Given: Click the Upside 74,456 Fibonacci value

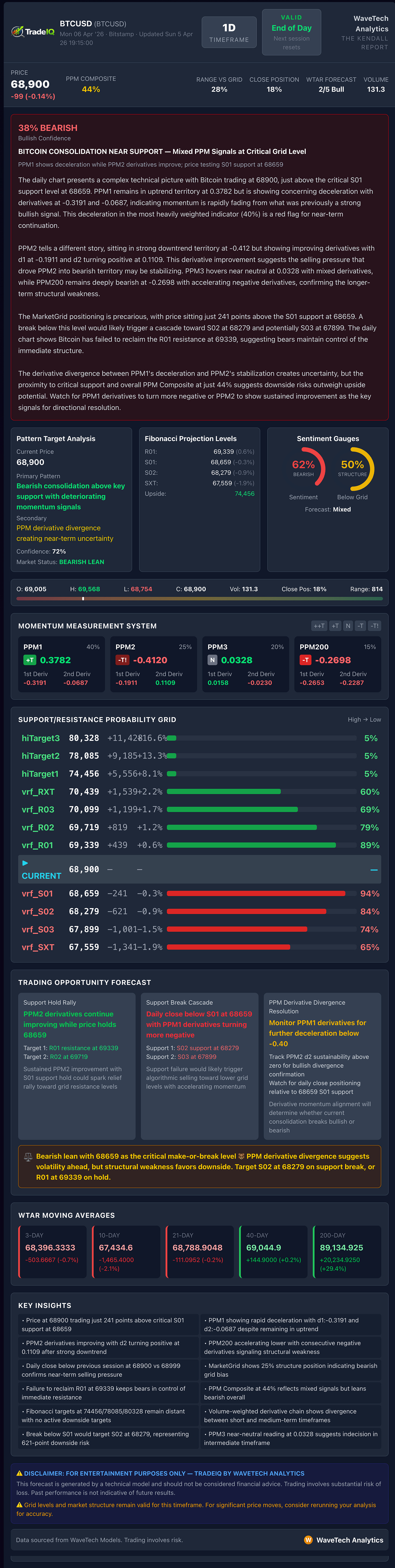Looking at the screenshot, I should click(x=245, y=494).
